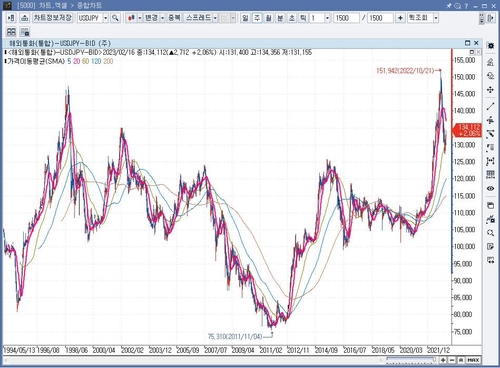
Task: Select the 초 second period toggle
Action: pyautogui.click(x=292, y=18)
